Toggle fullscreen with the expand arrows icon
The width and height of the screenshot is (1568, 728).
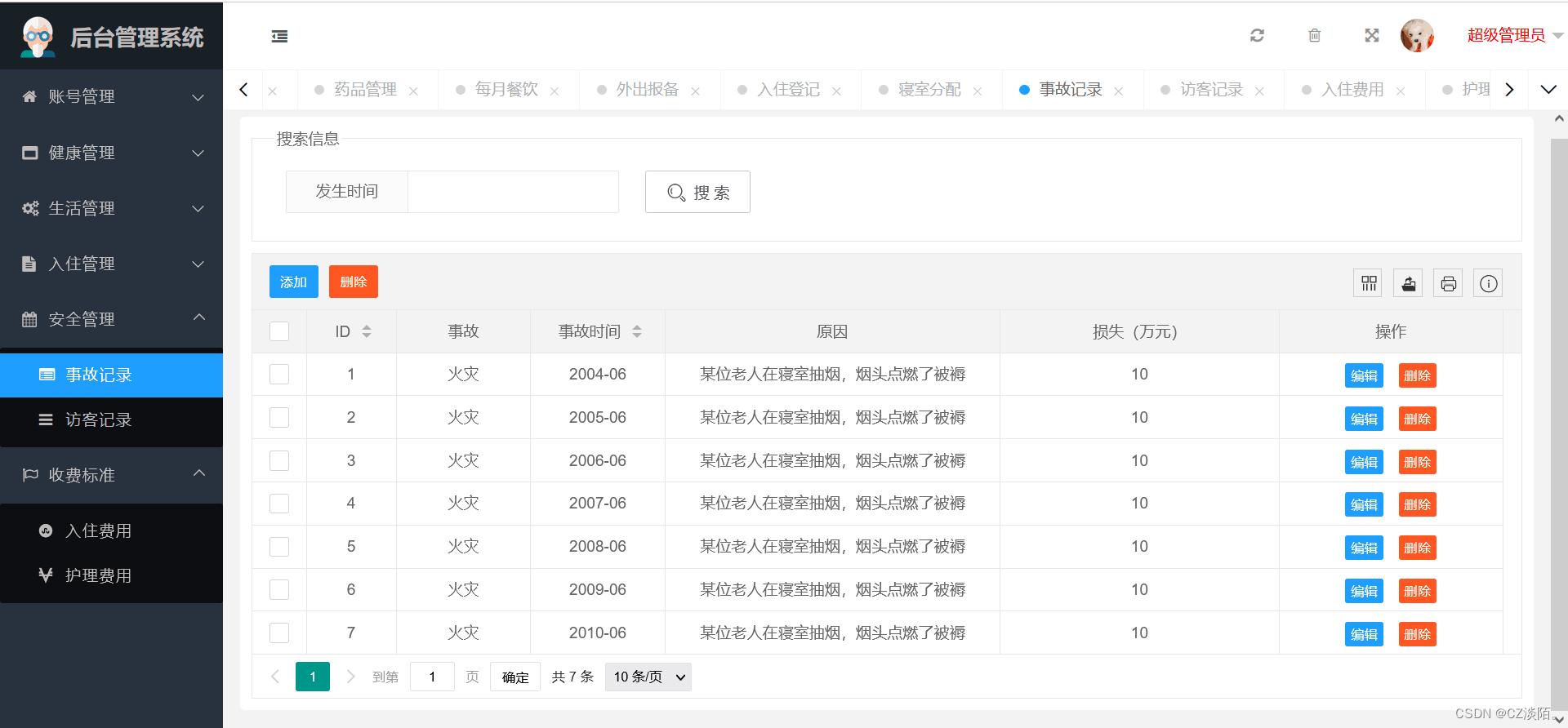pos(1371,35)
